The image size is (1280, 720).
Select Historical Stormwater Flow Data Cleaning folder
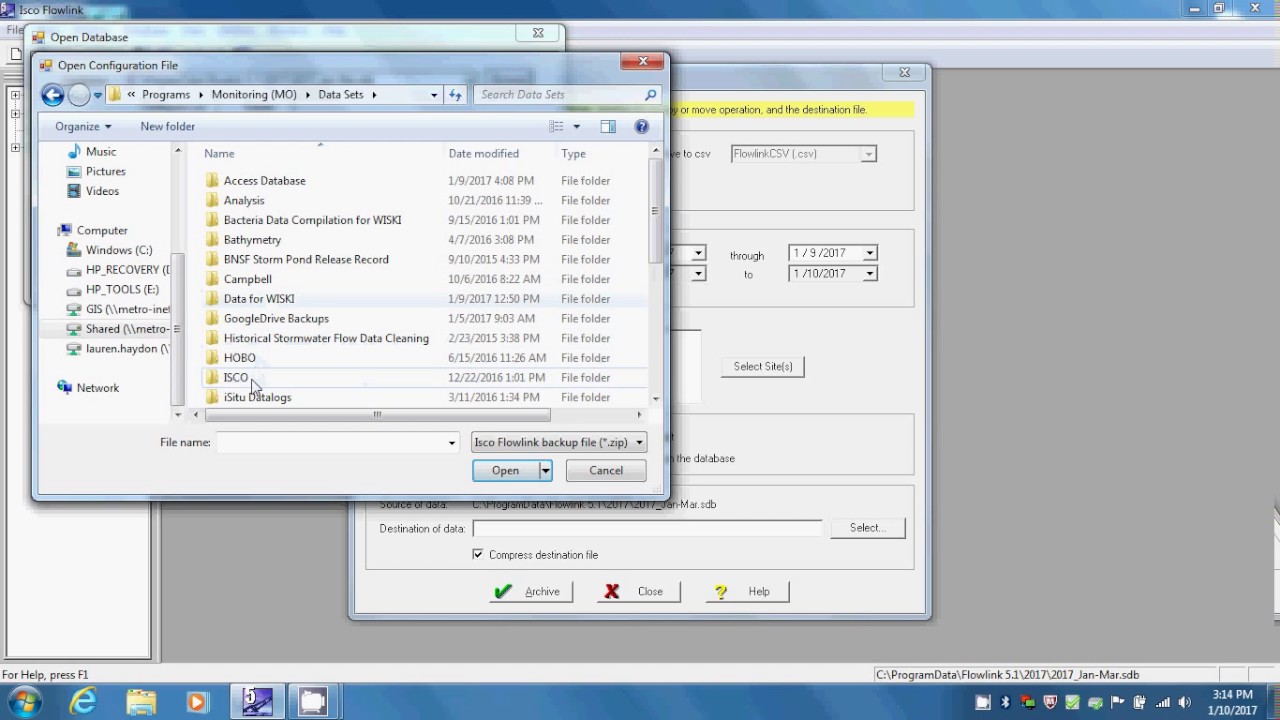326,338
